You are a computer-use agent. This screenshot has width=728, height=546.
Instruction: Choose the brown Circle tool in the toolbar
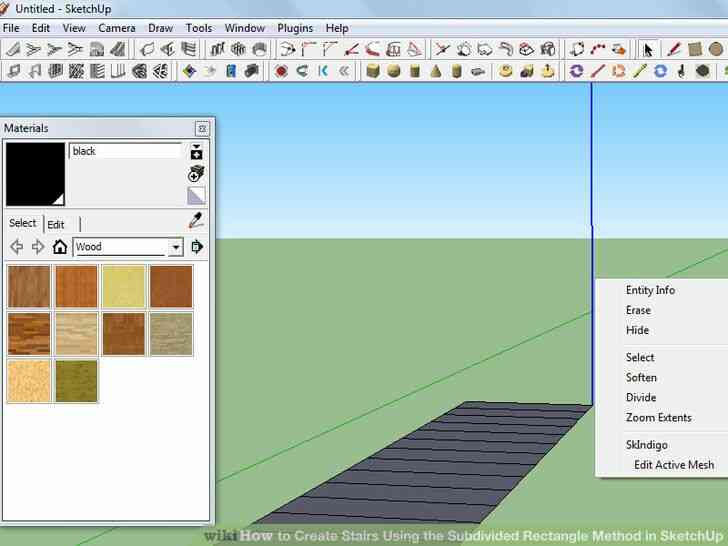click(x=715, y=49)
